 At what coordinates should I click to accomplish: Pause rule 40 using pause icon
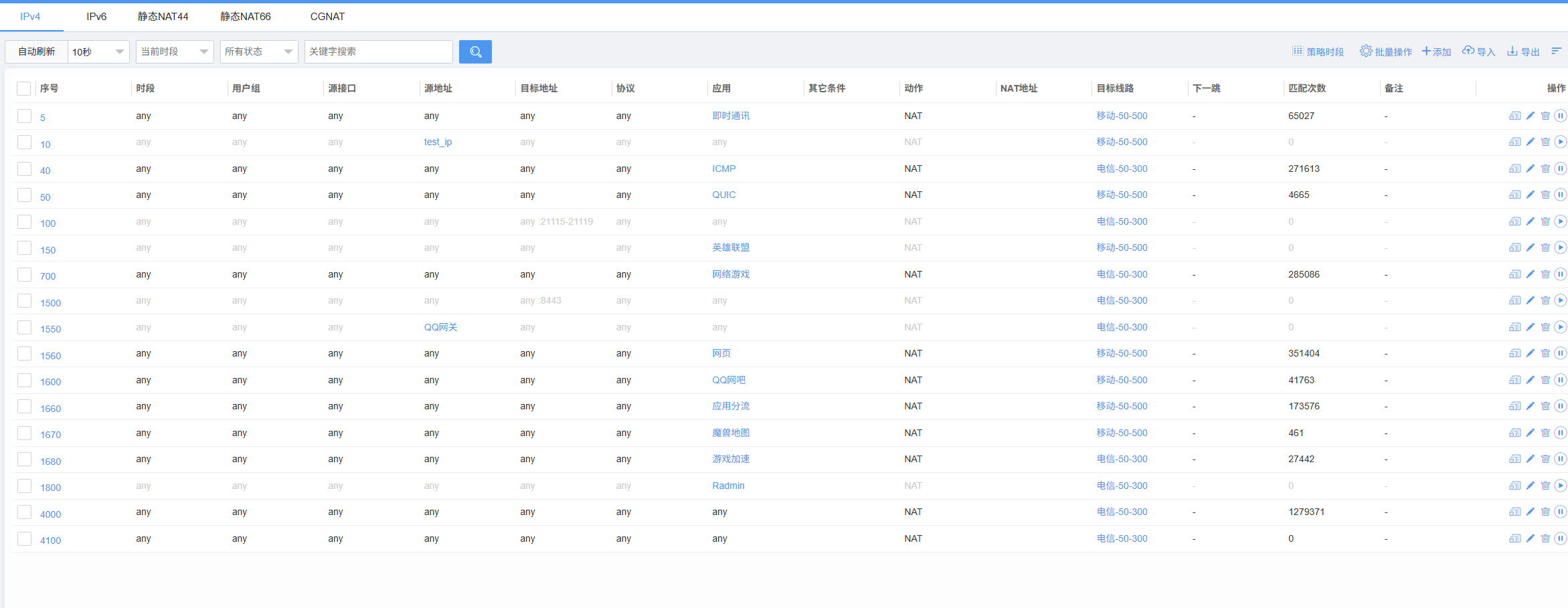(1560, 169)
